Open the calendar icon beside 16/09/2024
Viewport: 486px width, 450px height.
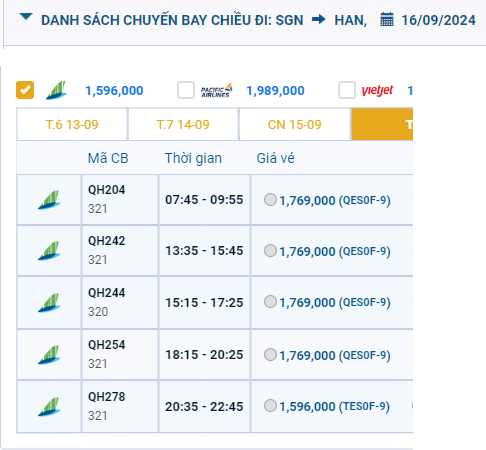coord(387,19)
